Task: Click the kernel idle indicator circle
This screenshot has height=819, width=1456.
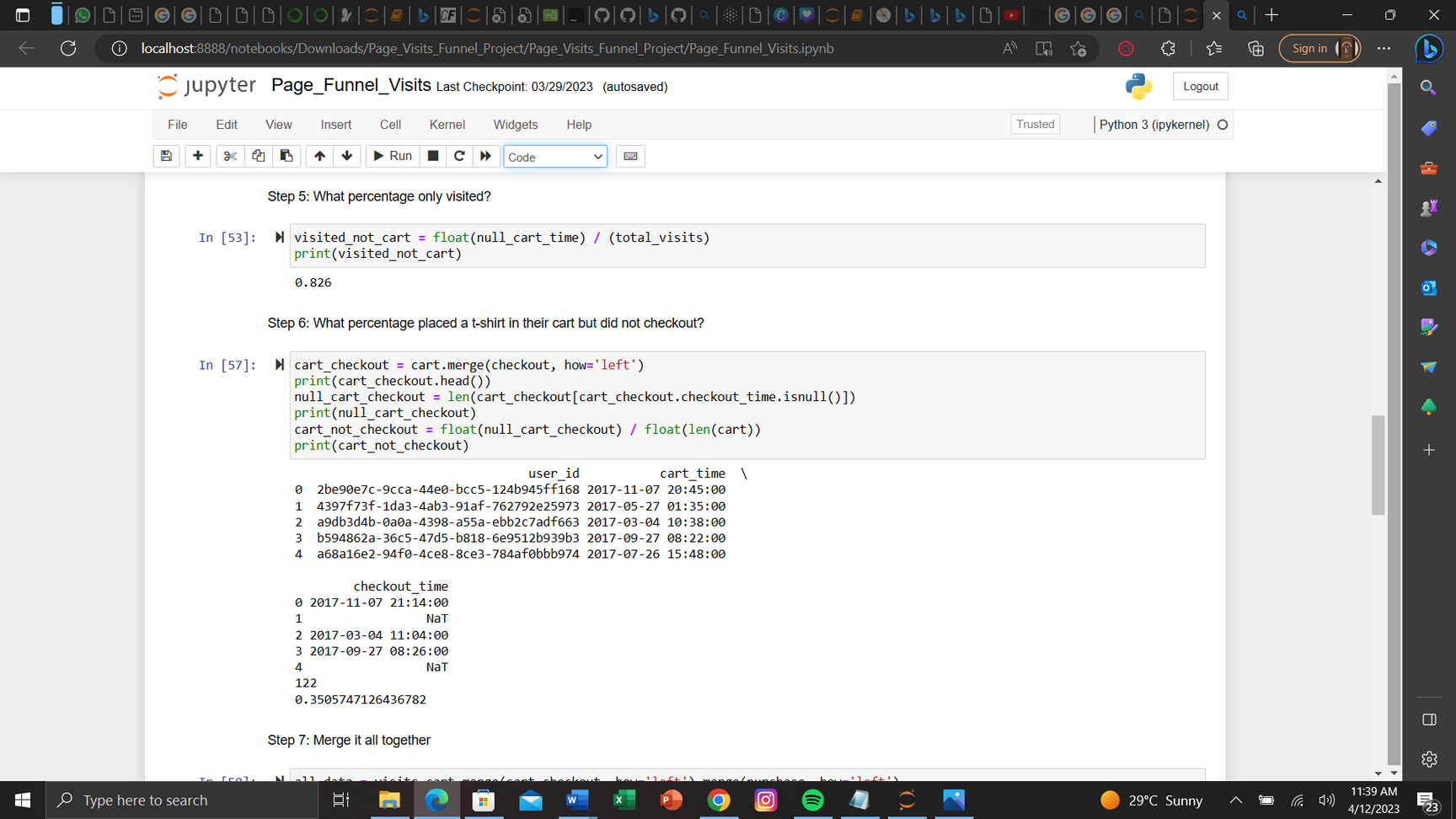Action: pos(1223,125)
